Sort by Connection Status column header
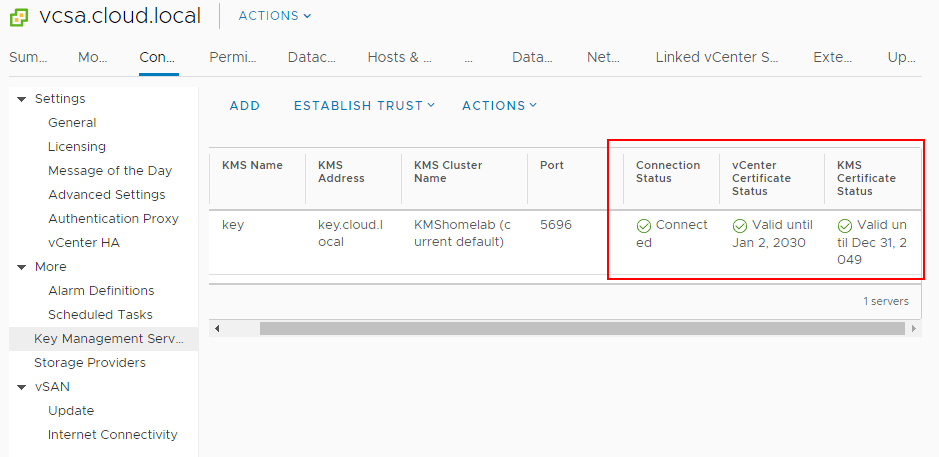Image resolution: width=939 pixels, height=457 pixels. (668, 172)
